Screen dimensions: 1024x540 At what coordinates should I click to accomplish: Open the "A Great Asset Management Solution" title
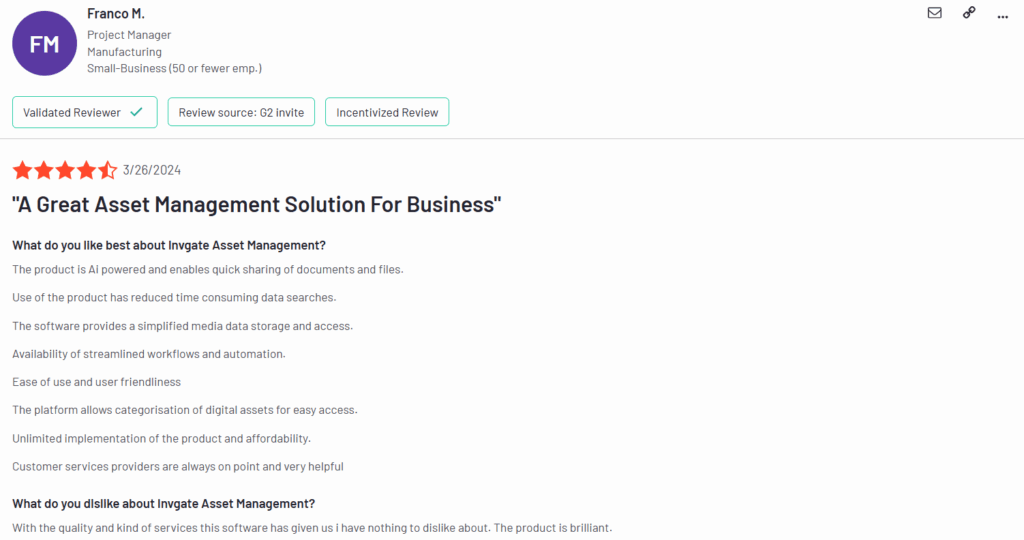pyautogui.click(x=256, y=205)
